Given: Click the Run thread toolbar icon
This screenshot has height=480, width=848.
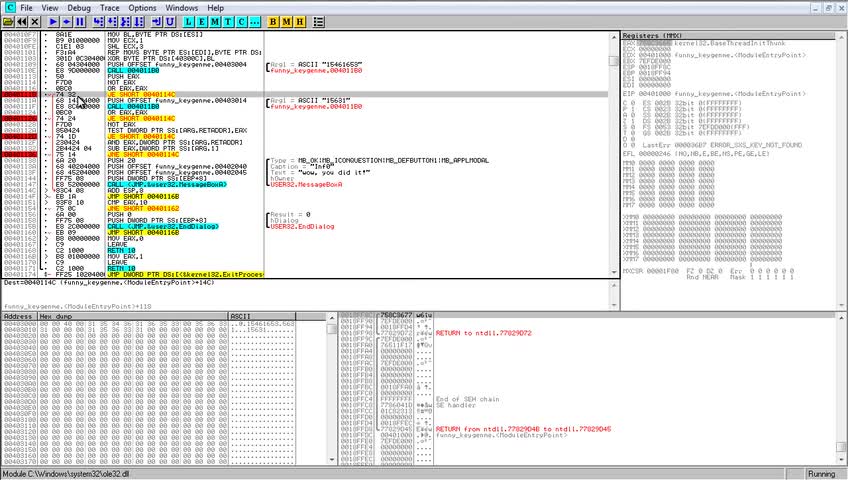Looking at the screenshot, I should tap(67, 22).
